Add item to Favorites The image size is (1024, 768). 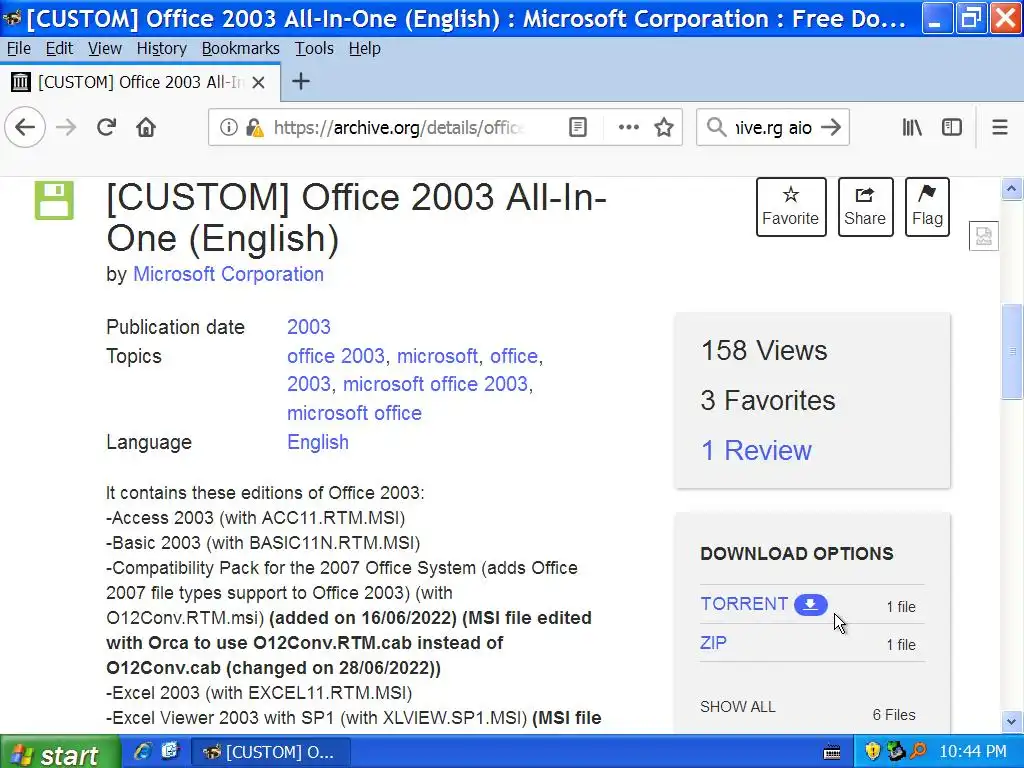coord(791,206)
